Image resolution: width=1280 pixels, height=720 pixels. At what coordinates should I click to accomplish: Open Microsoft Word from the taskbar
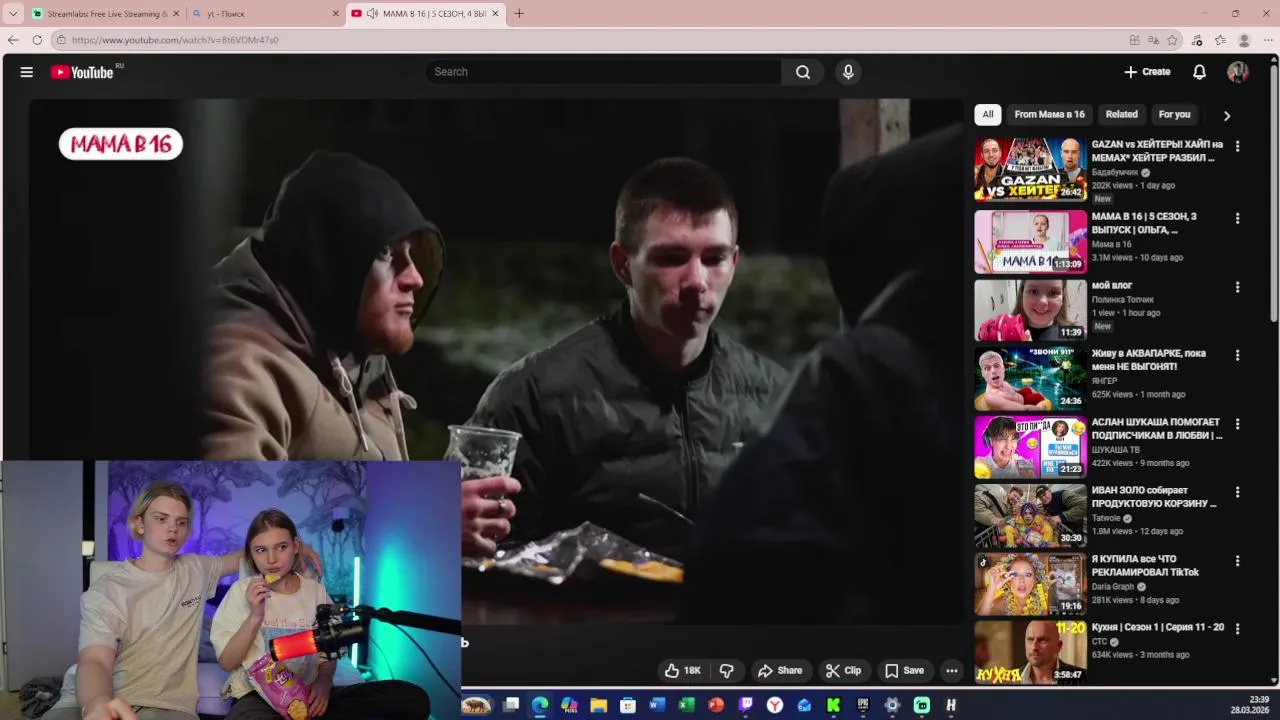point(657,705)
